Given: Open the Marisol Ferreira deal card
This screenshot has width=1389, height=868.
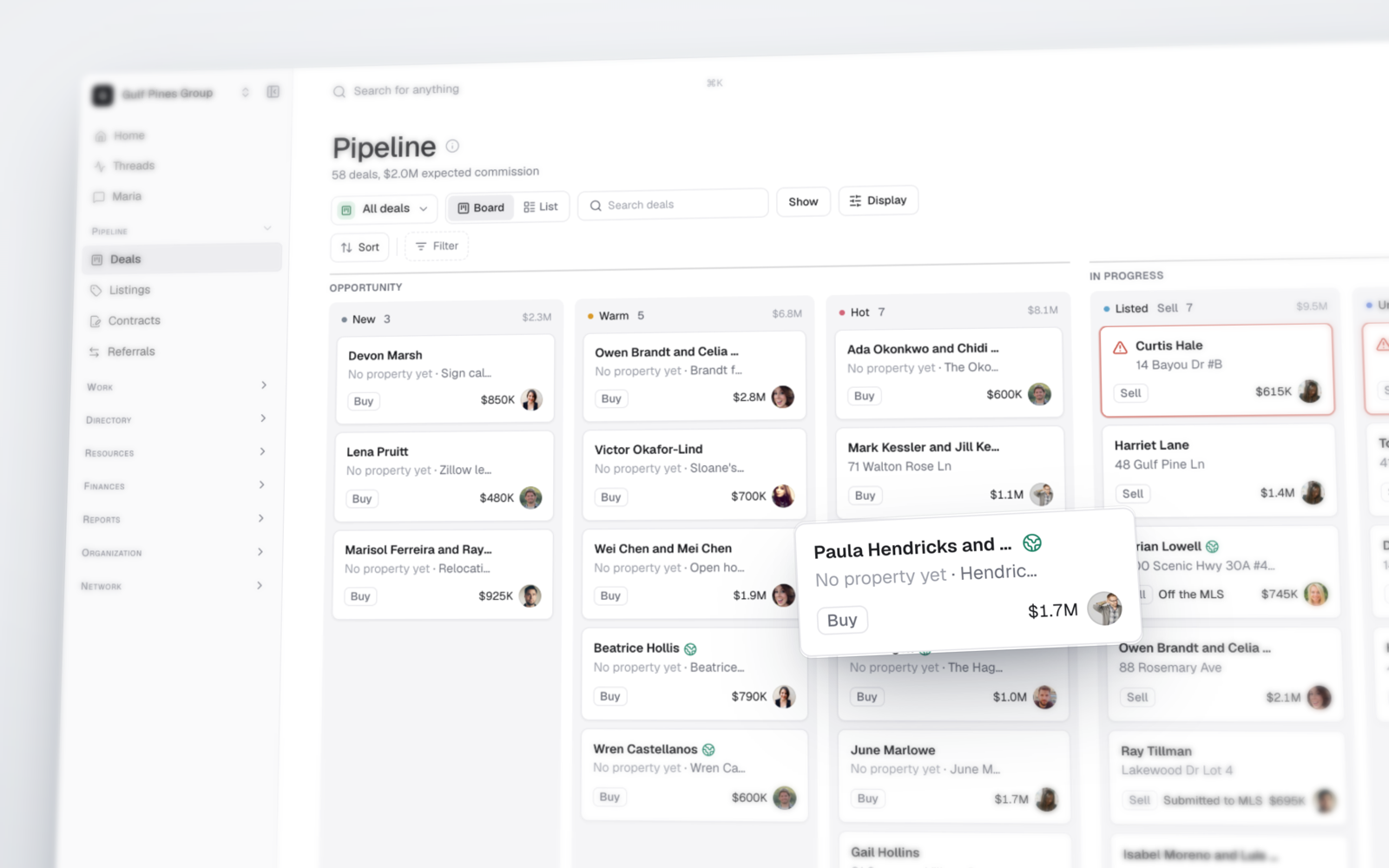Looking at the screenshot, I should tap(443, 573).
